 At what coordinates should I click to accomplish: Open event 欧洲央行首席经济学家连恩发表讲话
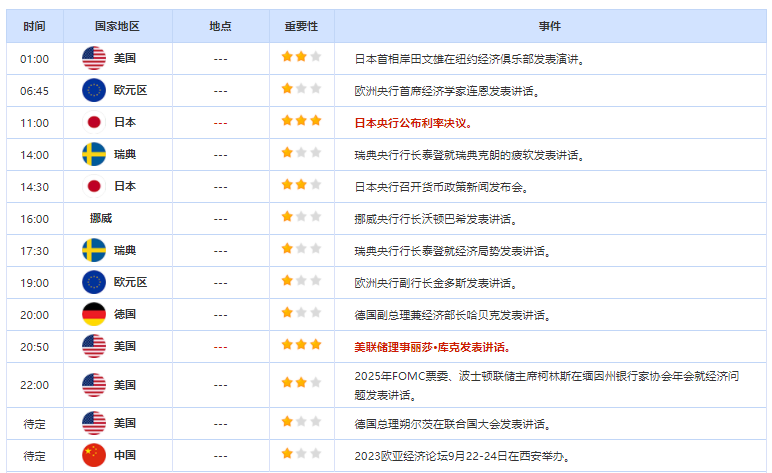(447, 91)
